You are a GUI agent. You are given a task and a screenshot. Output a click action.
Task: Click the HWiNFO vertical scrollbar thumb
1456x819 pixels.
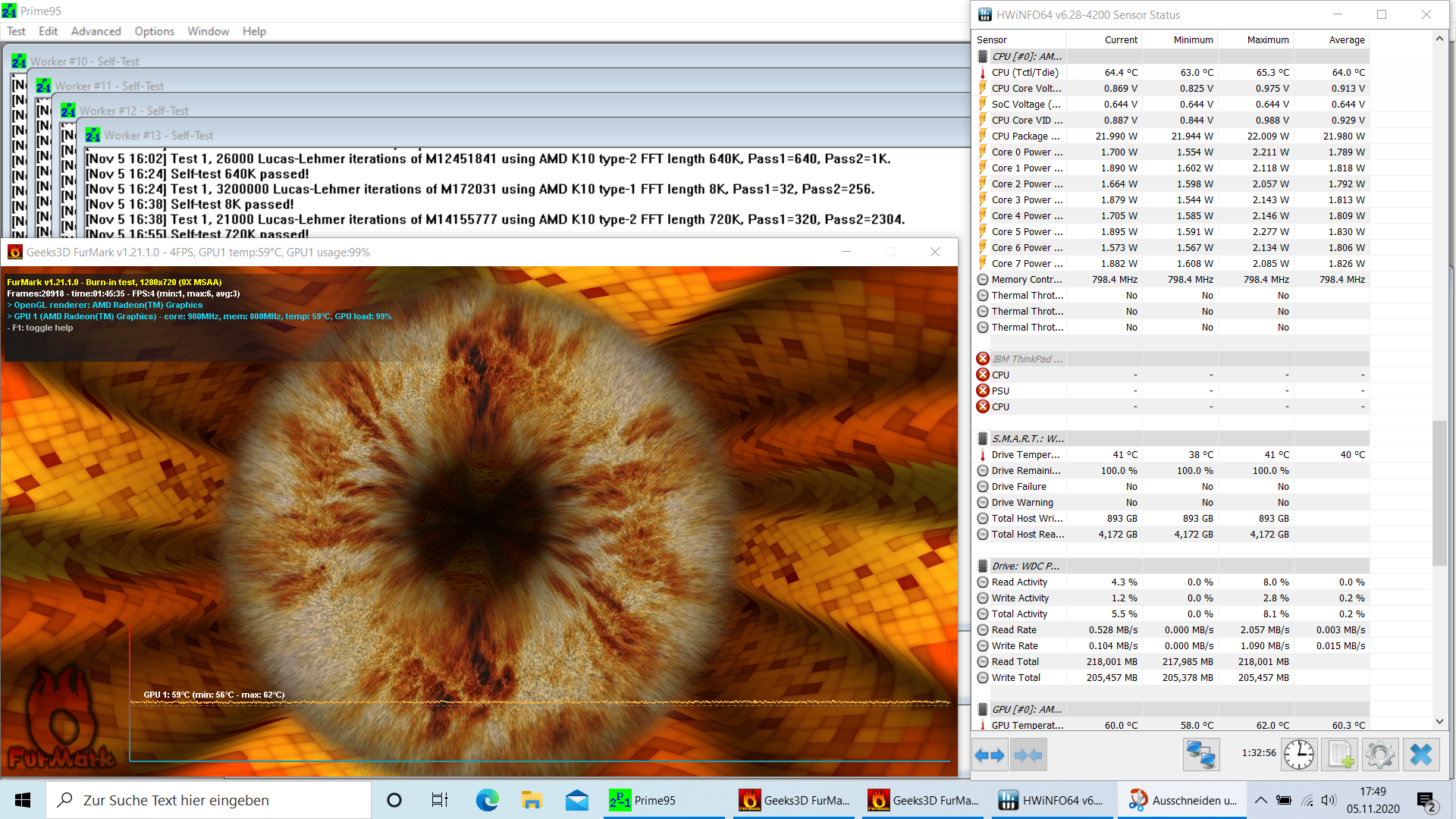point(1439,493)
